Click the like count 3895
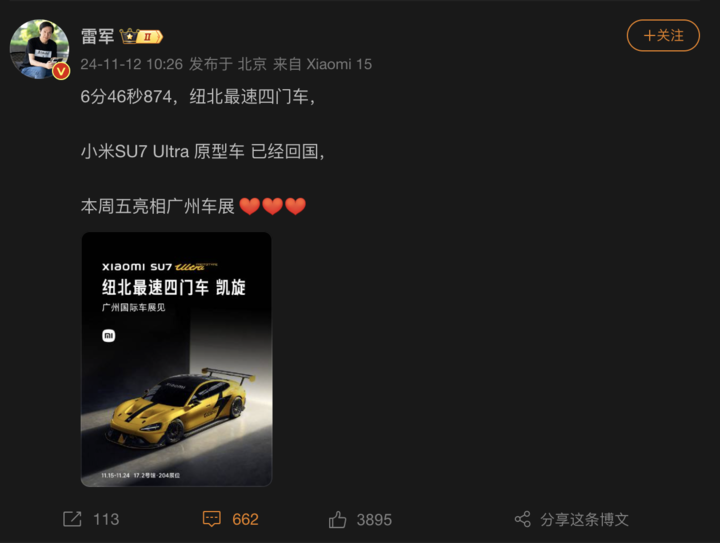Image resolution: width=720 pixels, height=543 pixels. 374,520
